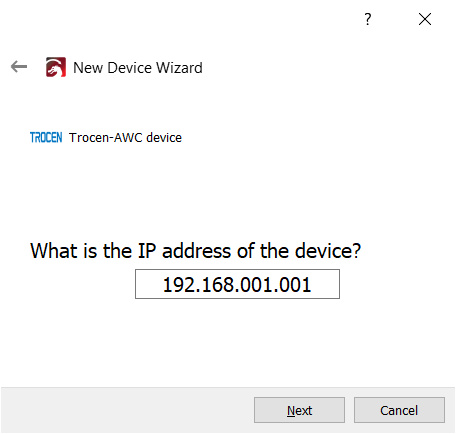Click the Trocen-AWC device label
The image size is (456, 434).
(x=125, y=137)
